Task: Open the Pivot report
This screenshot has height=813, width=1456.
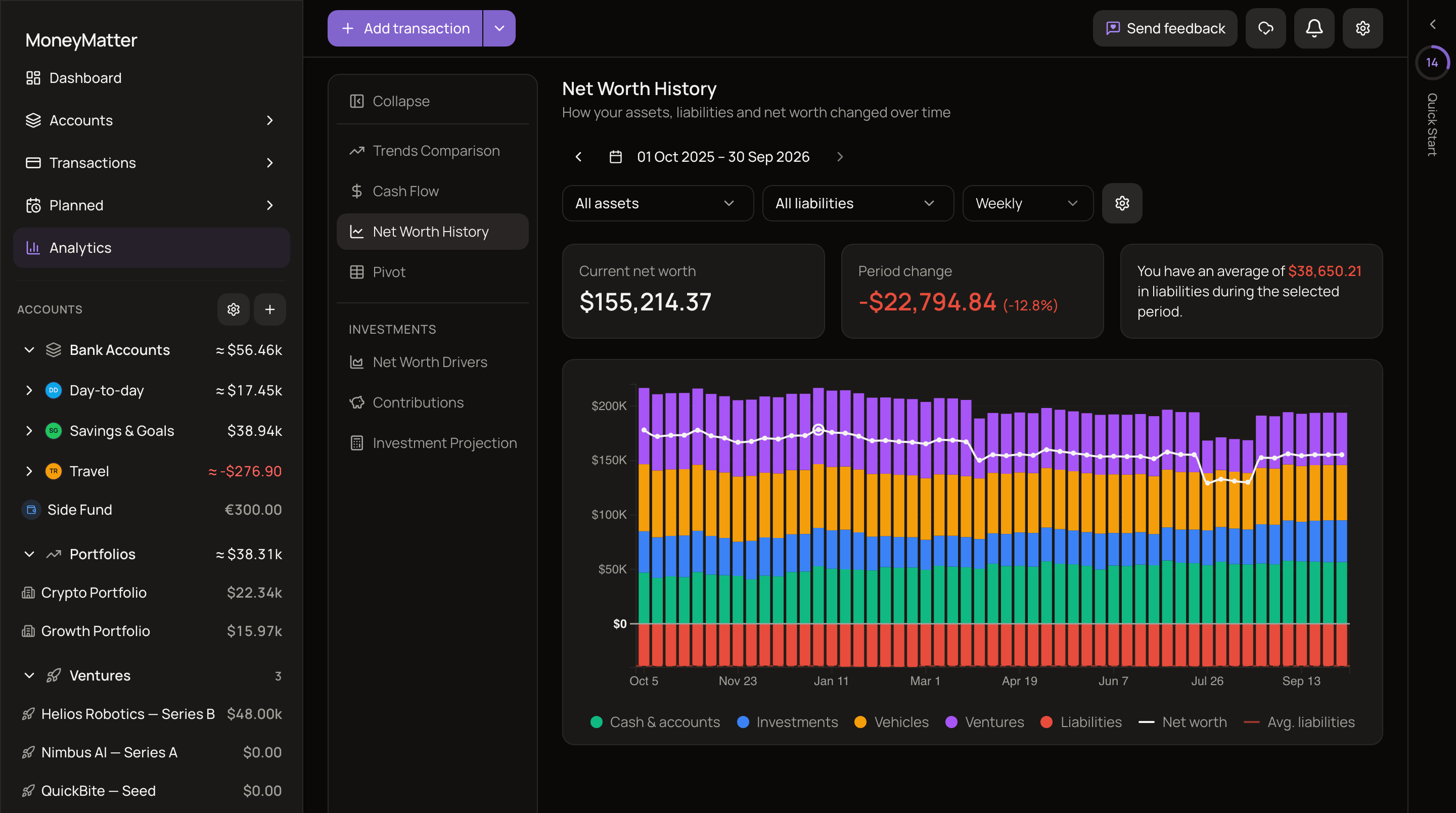Action: pyautogui.click(x=432, y=272)
